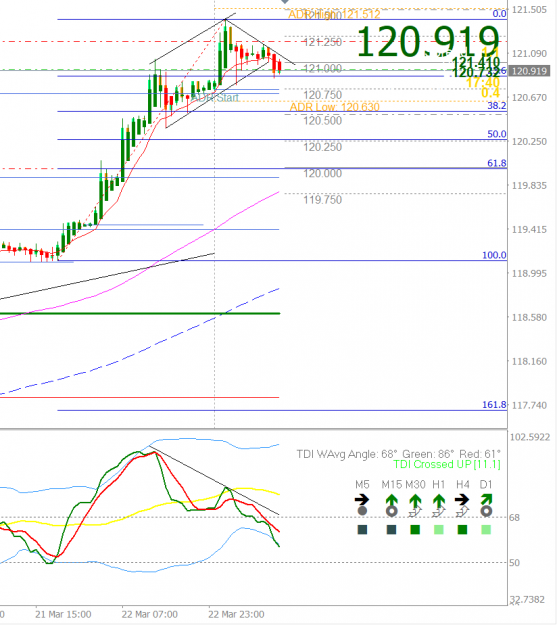Click the M5 sideways trend arrow
Image resolution: width=557 pixels, height=625 pixels.
coord(362,499)
